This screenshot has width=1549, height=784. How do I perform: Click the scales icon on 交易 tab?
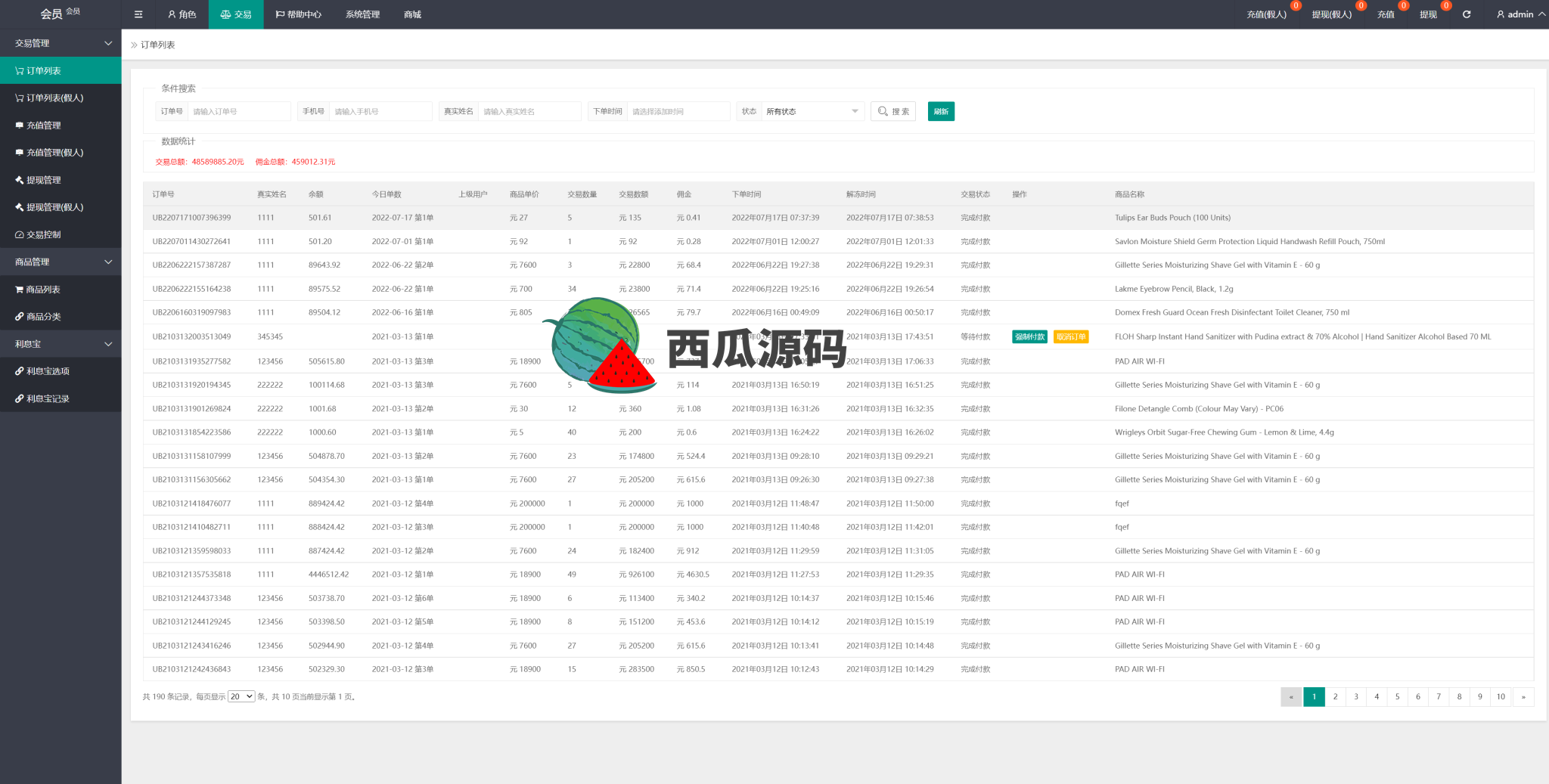225,14
